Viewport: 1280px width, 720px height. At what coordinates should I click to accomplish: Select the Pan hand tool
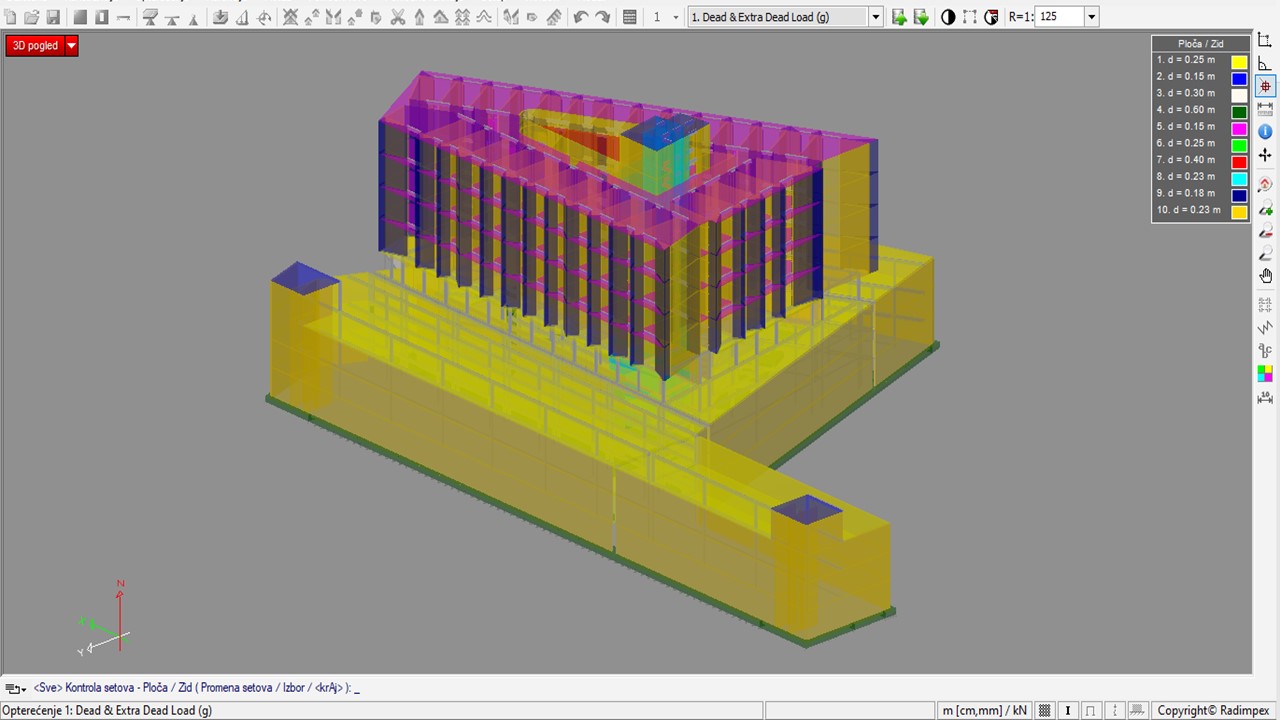coord(1265,276)
